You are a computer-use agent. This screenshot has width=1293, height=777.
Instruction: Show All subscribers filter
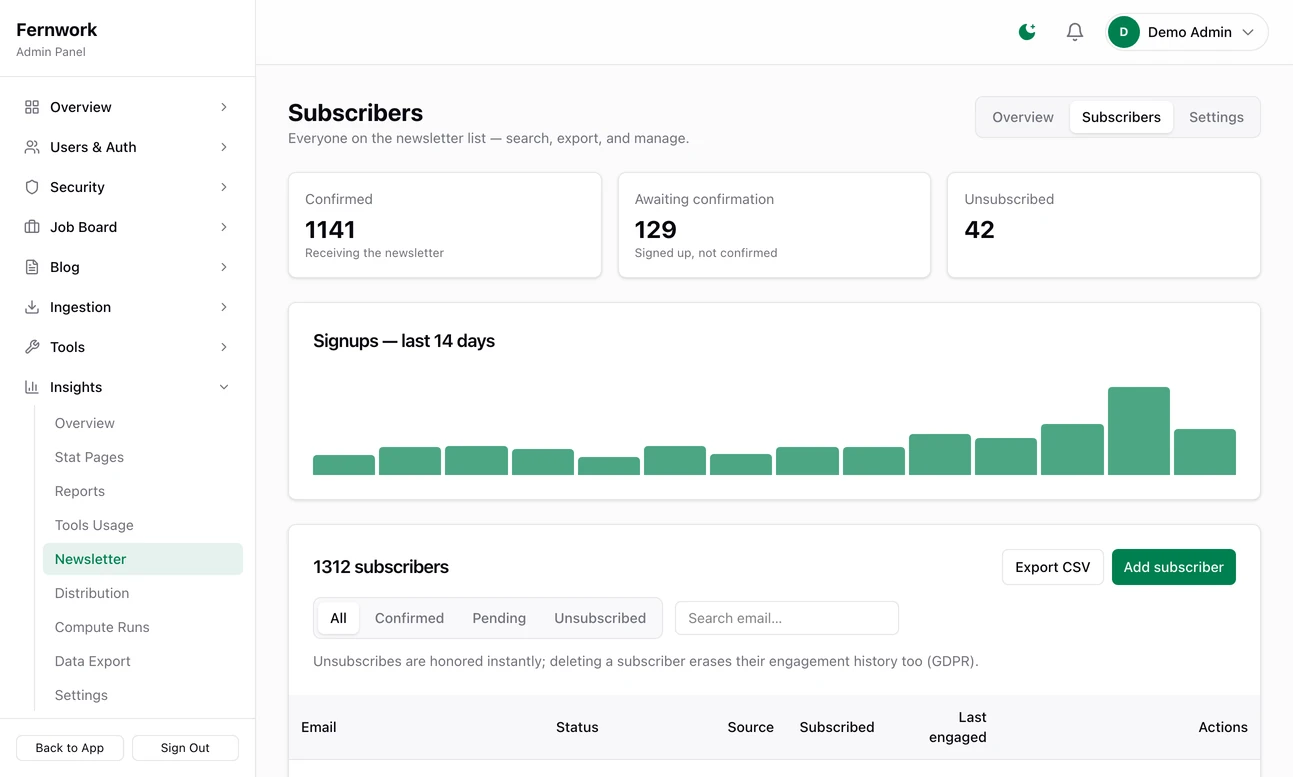click(338, 618)
